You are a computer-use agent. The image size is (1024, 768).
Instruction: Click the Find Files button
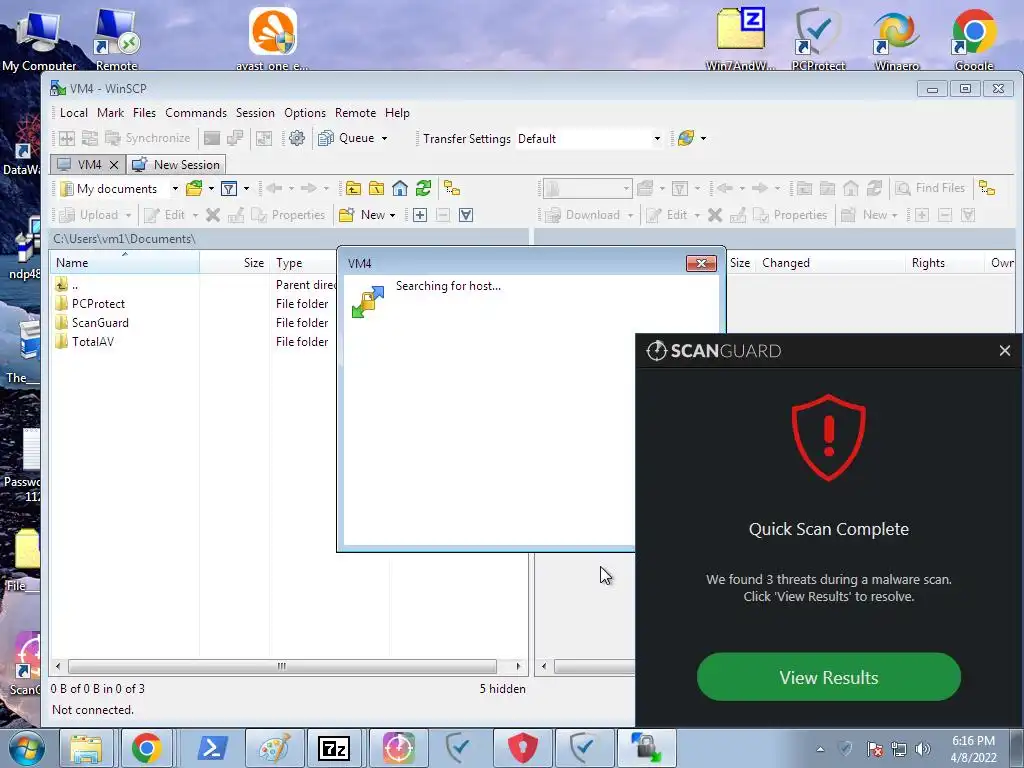[930, 188]
